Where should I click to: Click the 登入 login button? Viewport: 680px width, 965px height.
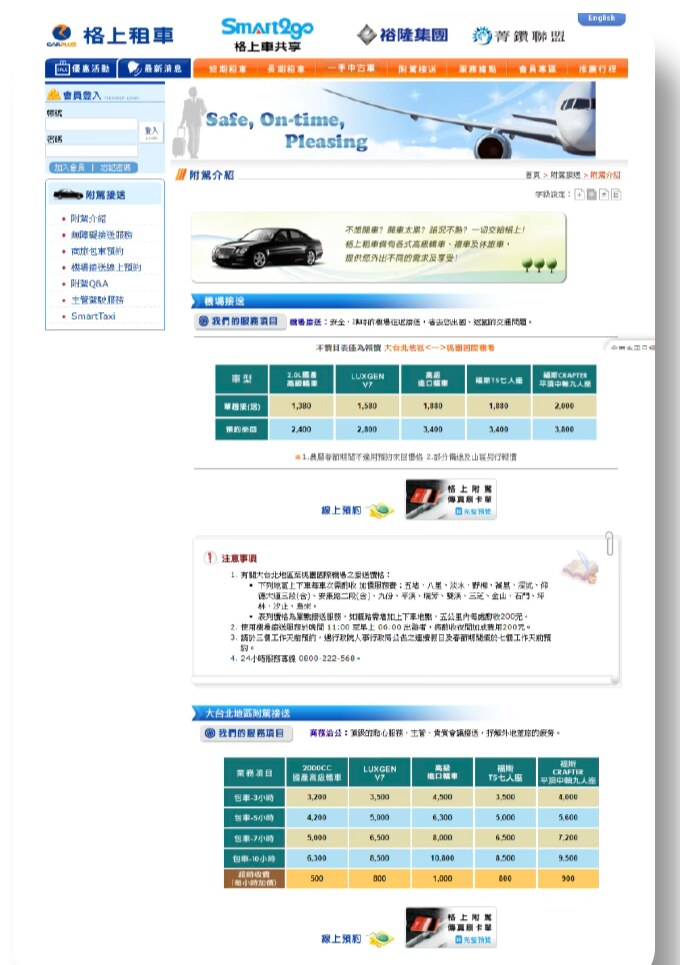pyautogui.click(x=151, y=132)
